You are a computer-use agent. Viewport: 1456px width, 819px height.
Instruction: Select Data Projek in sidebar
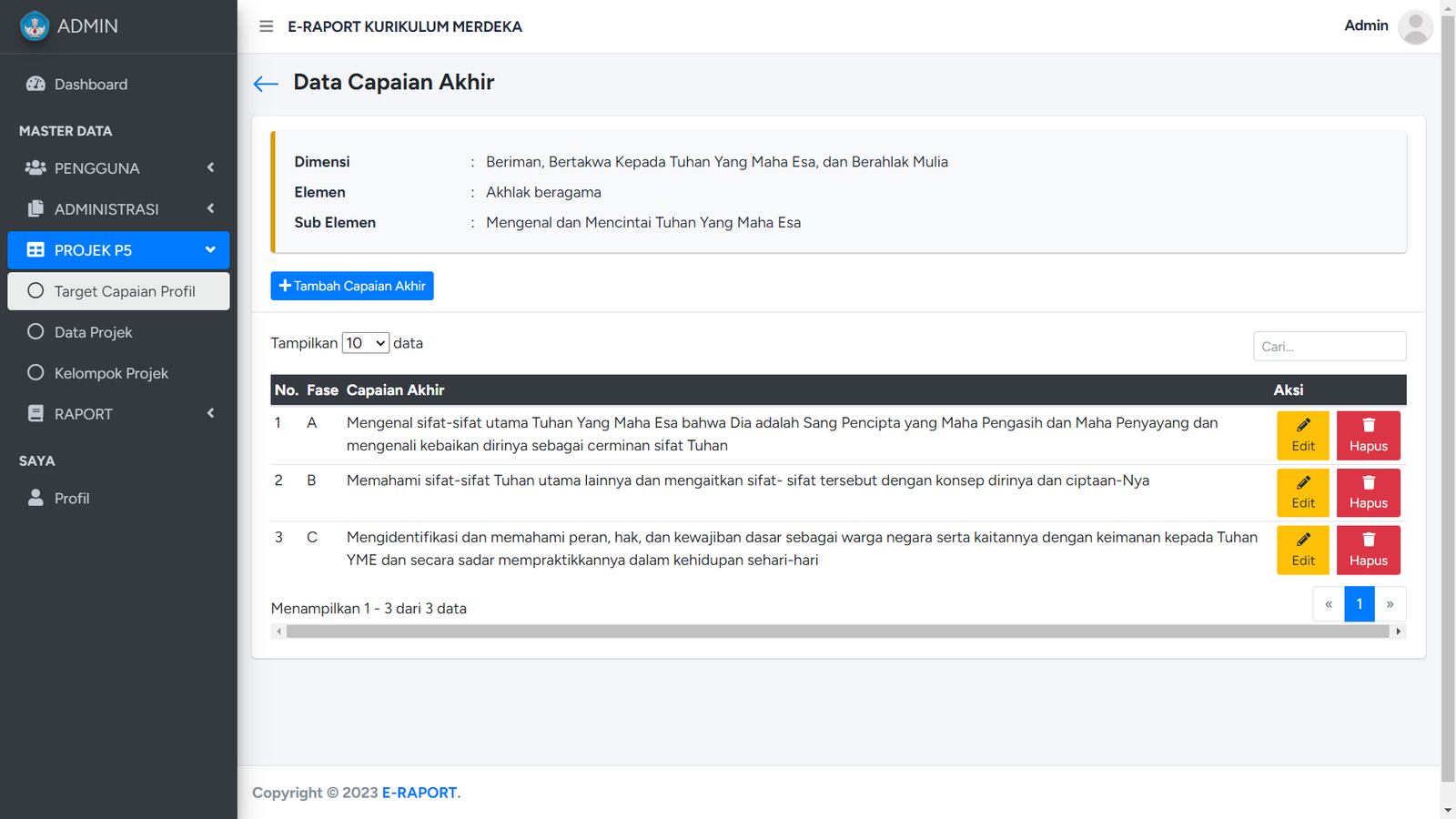tap(93, 332)
